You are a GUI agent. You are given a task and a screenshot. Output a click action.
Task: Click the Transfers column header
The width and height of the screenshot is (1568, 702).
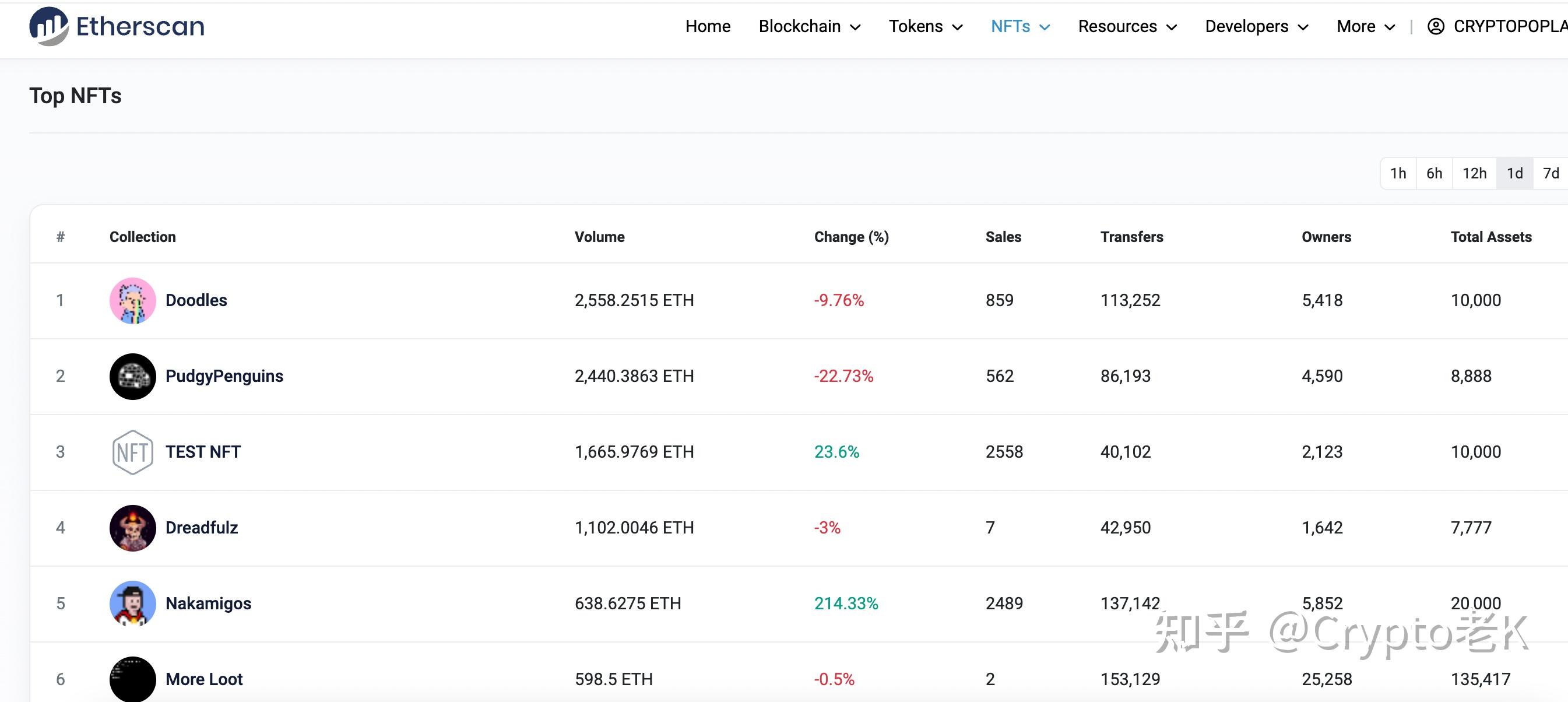pos(1131,237)
